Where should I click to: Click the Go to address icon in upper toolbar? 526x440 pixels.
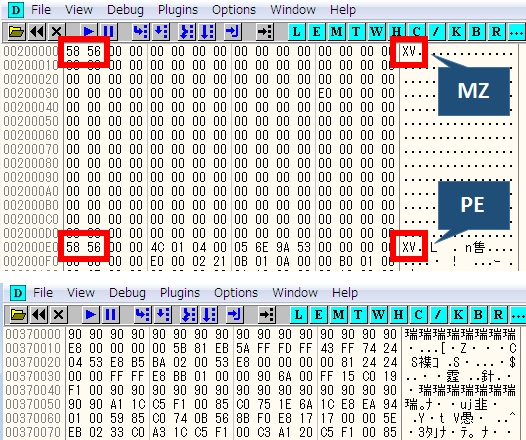pyautogui.click(x=265, y=32)
